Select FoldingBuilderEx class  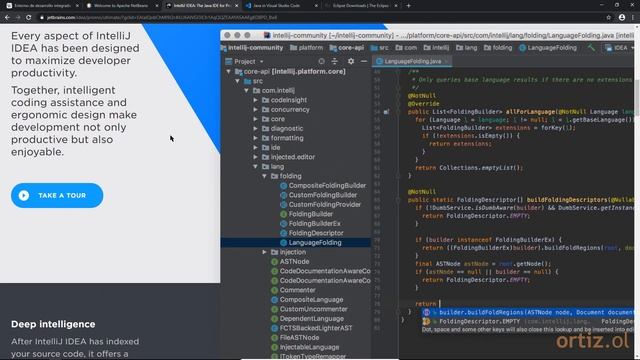pyautogui.click(x=310, y=224)
